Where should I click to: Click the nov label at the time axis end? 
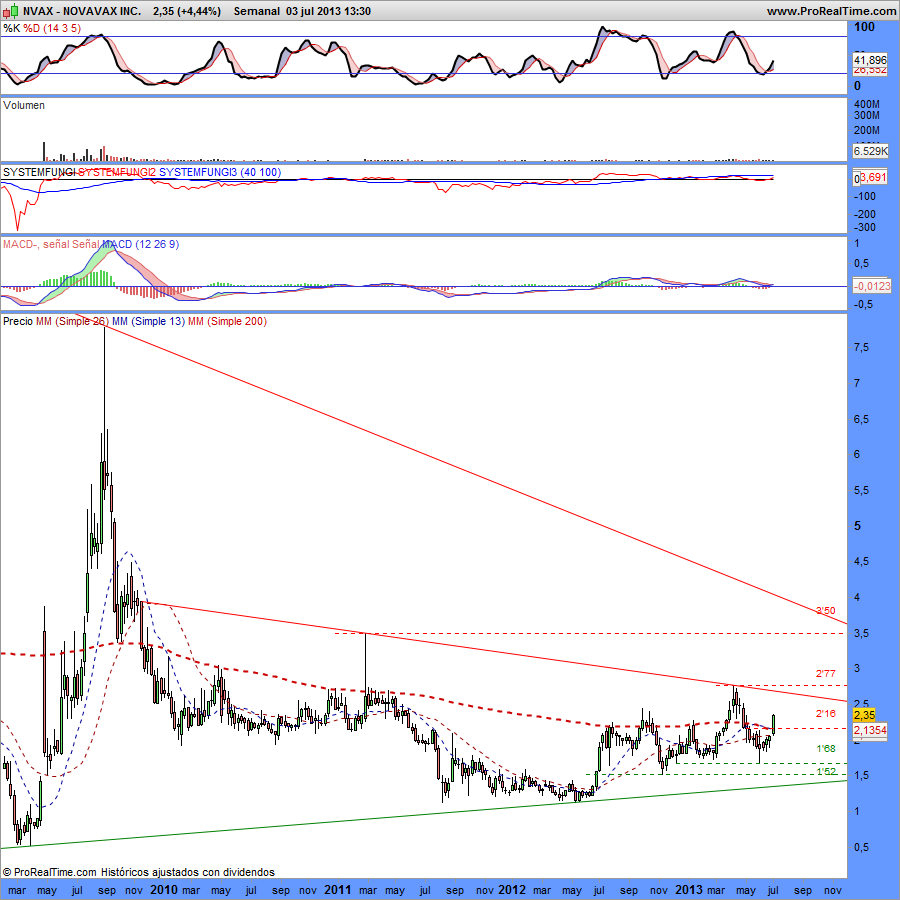click(832, 890)
